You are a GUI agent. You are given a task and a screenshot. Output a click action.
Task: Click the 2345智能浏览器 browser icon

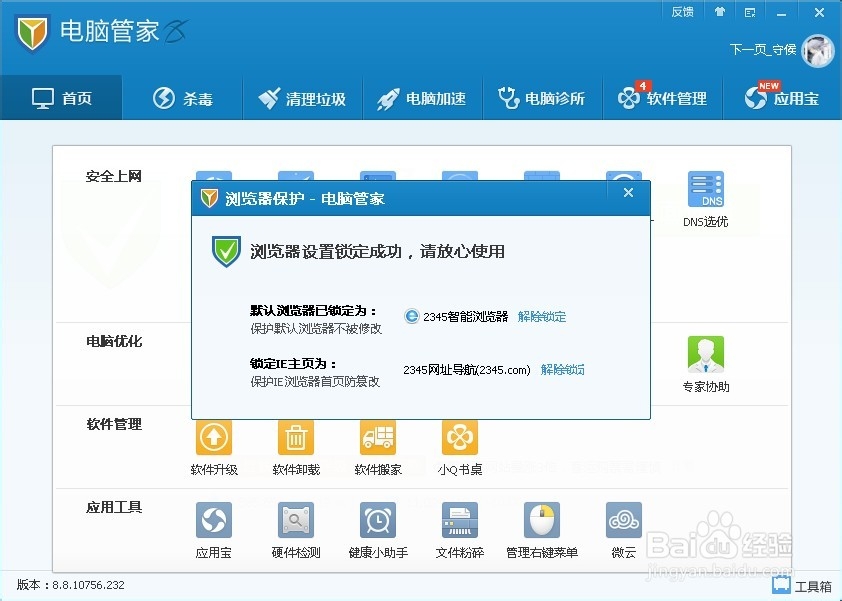(x=411, y=316)
